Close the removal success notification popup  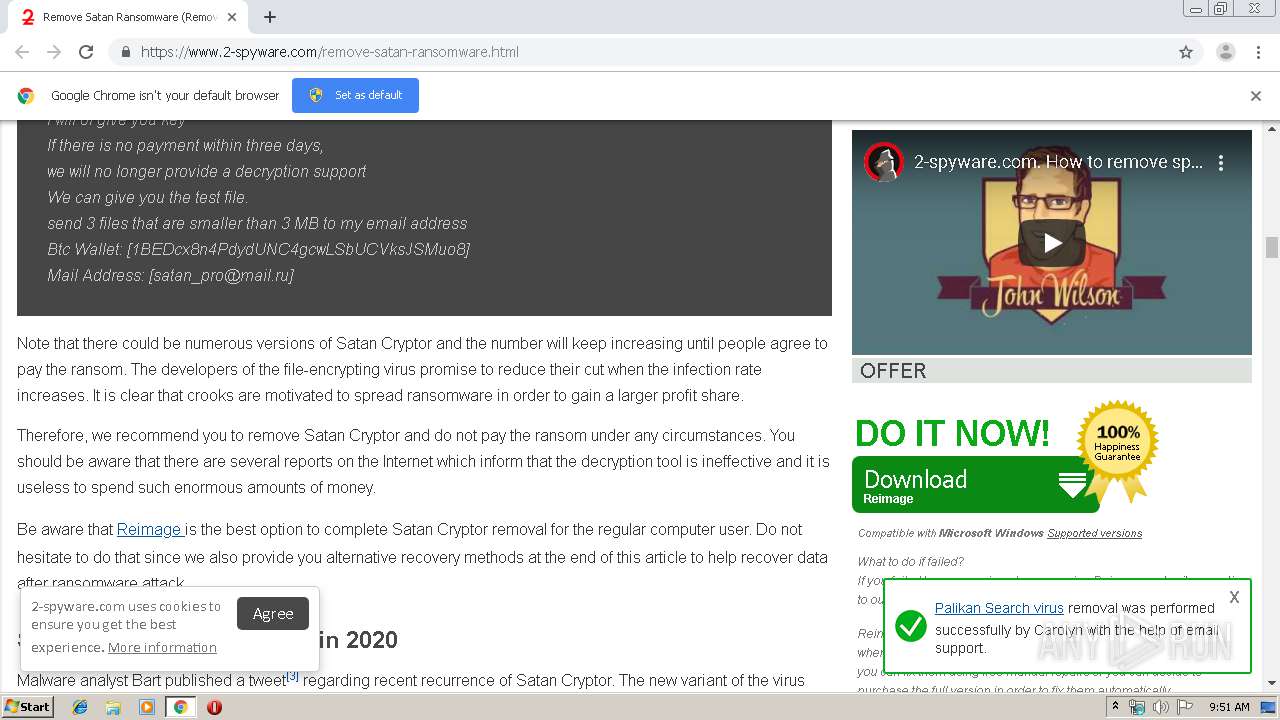click(x=1234, y=597)
